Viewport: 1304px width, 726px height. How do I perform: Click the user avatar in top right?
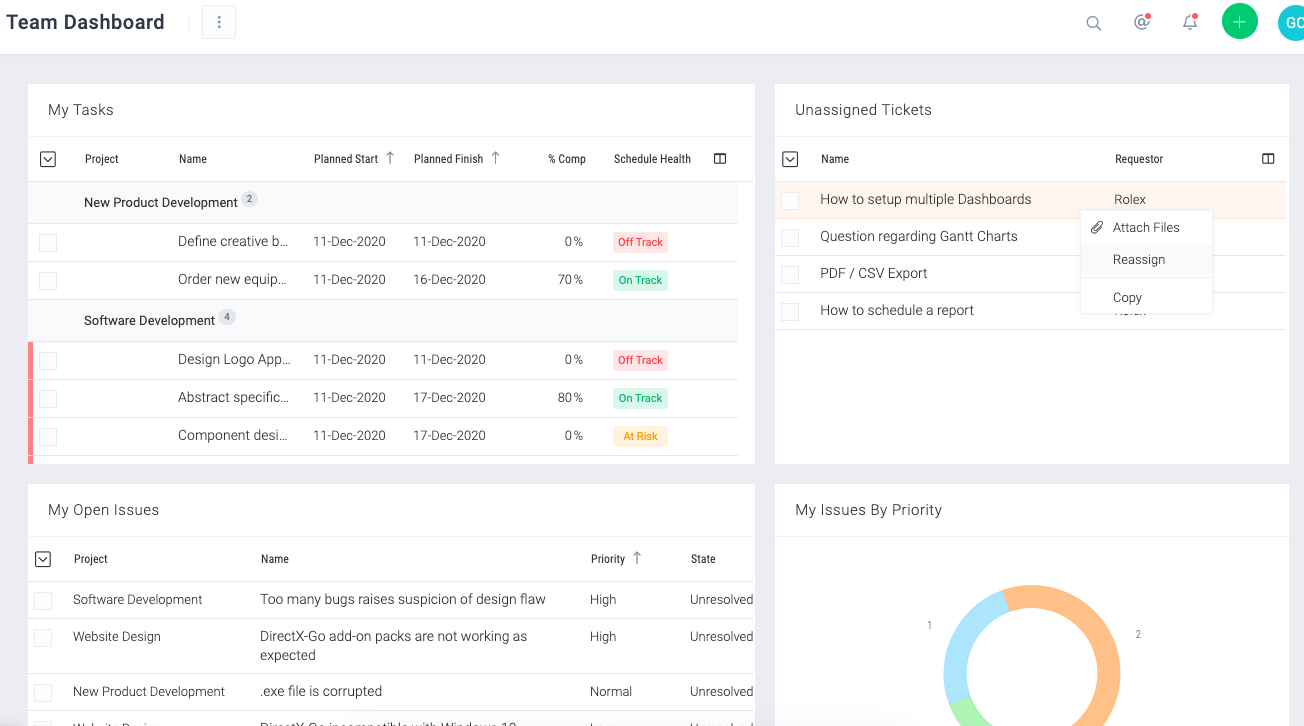coord(1291,22)
